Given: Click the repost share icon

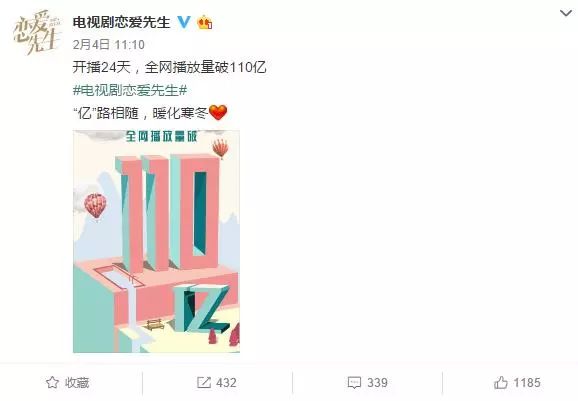Looking at the screenshot, I should pyautogui.click(x=203, y=383).
